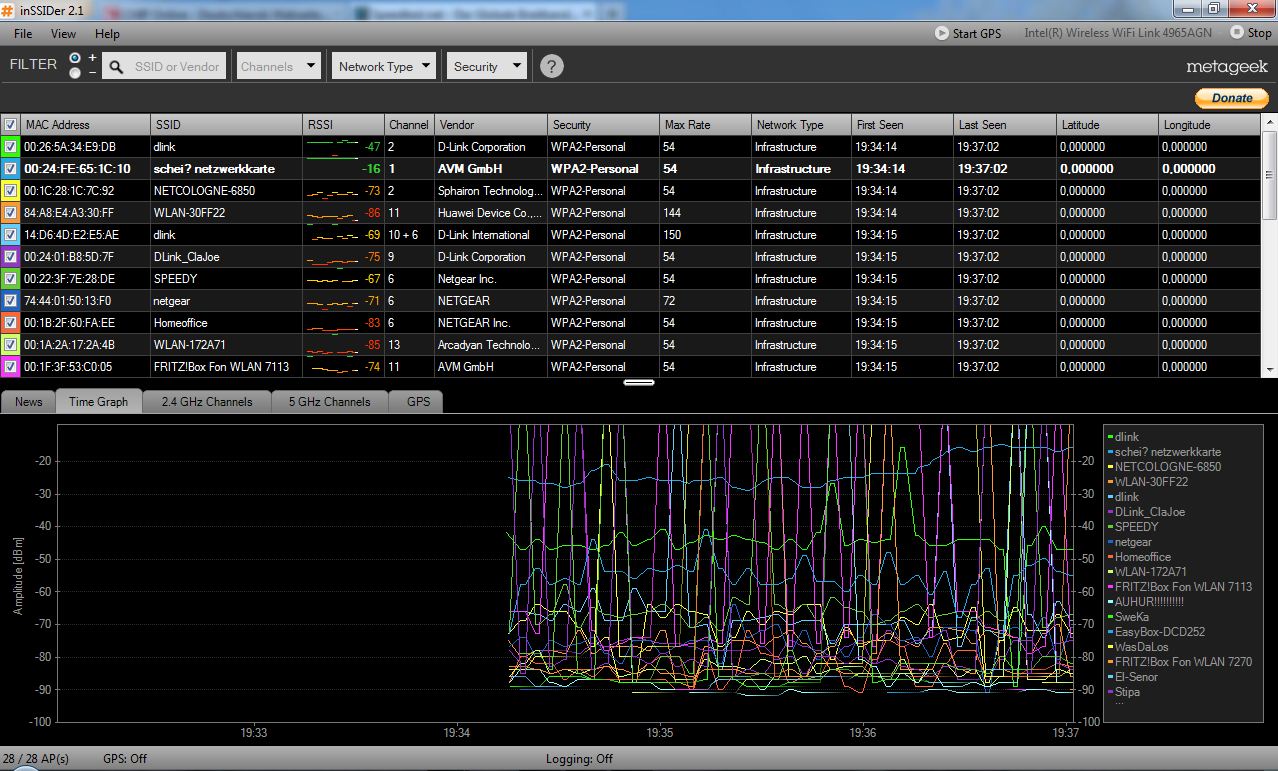Select the AUHUR!!!!!!!!!! entry in legend
This screenshot has height=771, width=1278.
1149,602
